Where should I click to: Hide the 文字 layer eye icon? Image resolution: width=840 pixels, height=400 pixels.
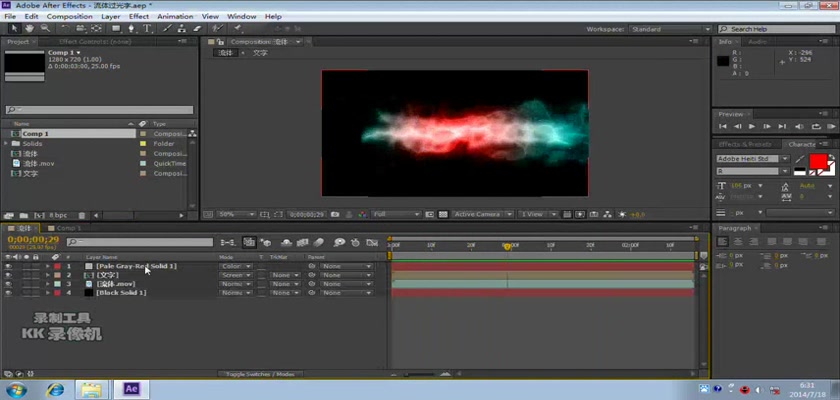pos(8,275)
